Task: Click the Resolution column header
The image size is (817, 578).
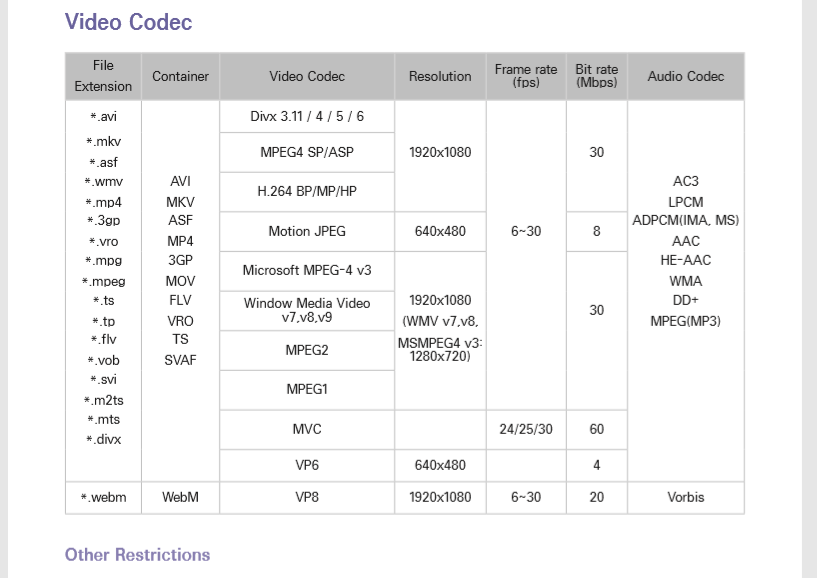Action: pyautogui.click(x=440, y=76)
